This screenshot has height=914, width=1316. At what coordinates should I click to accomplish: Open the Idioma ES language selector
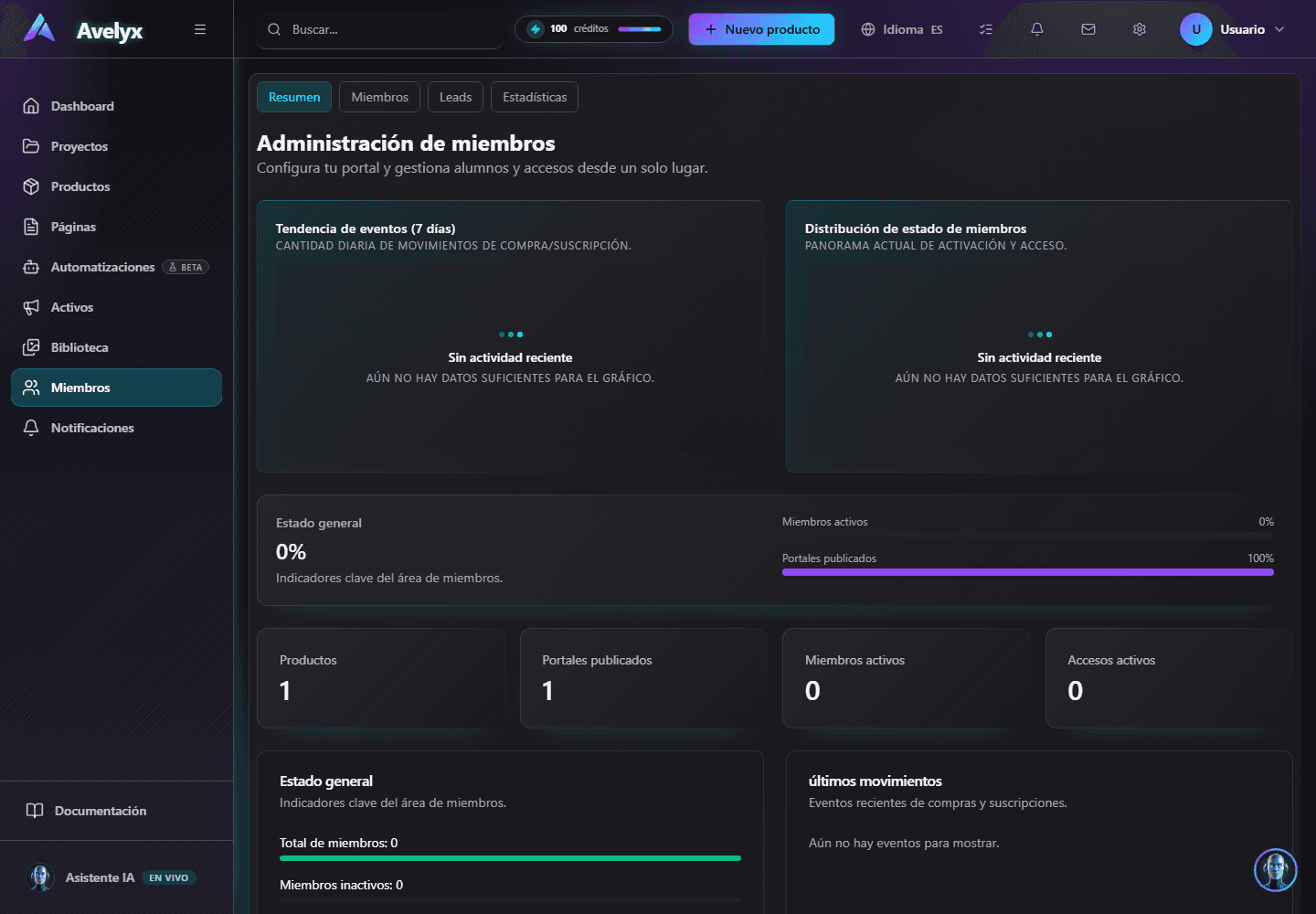901,29
